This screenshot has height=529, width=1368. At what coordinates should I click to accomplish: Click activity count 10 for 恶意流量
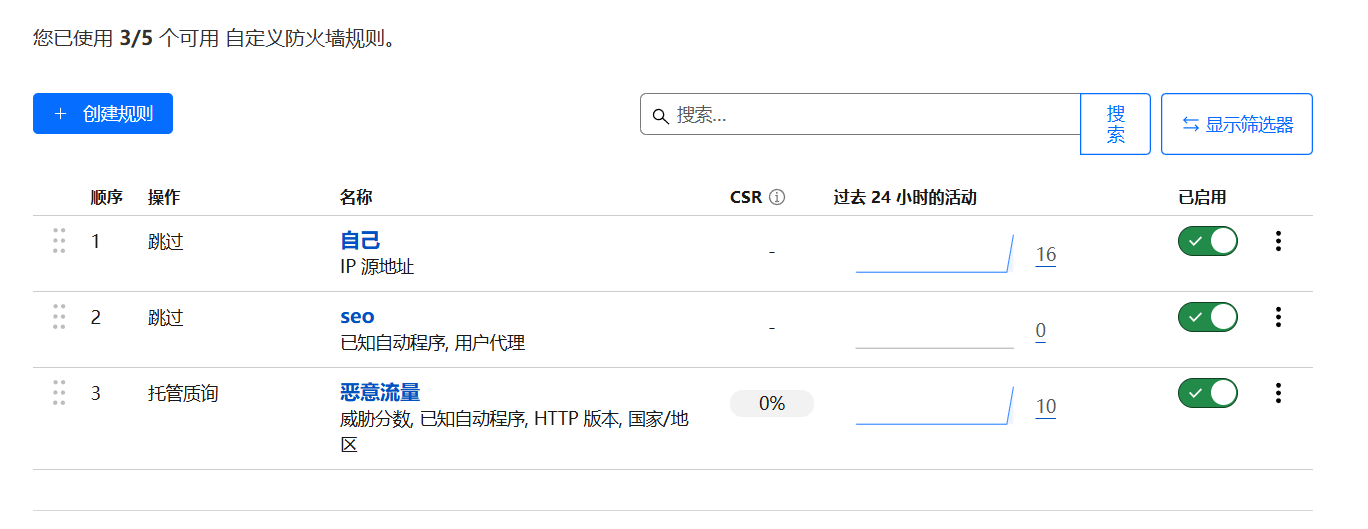point(1046,407)
